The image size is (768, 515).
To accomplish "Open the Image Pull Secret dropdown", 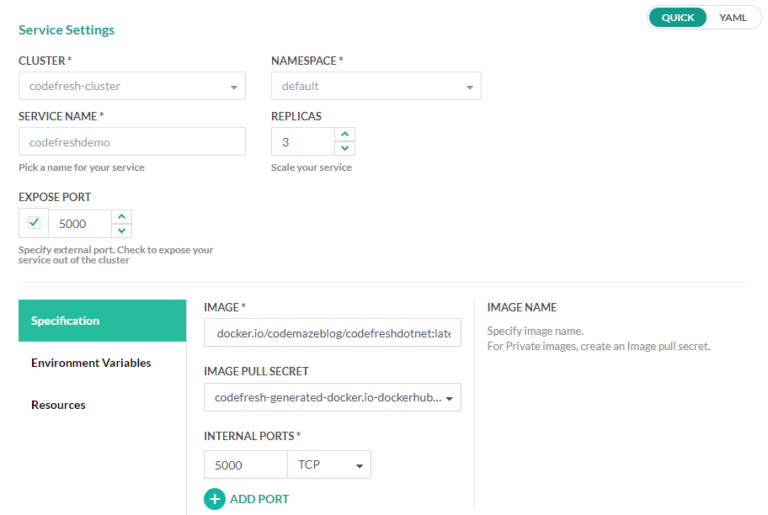I will click(x=332, y=398).
